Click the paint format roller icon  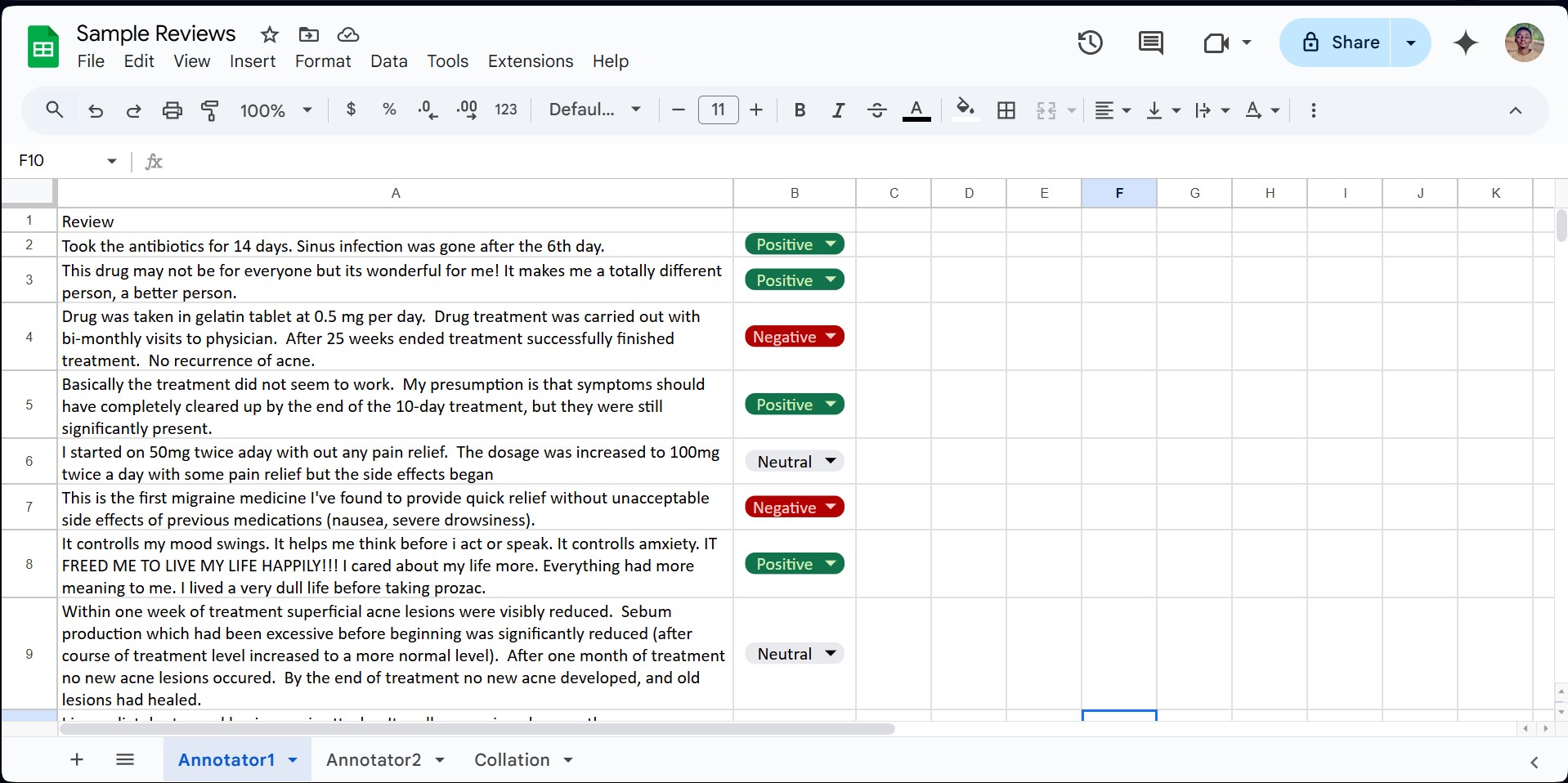pos(210,110)
